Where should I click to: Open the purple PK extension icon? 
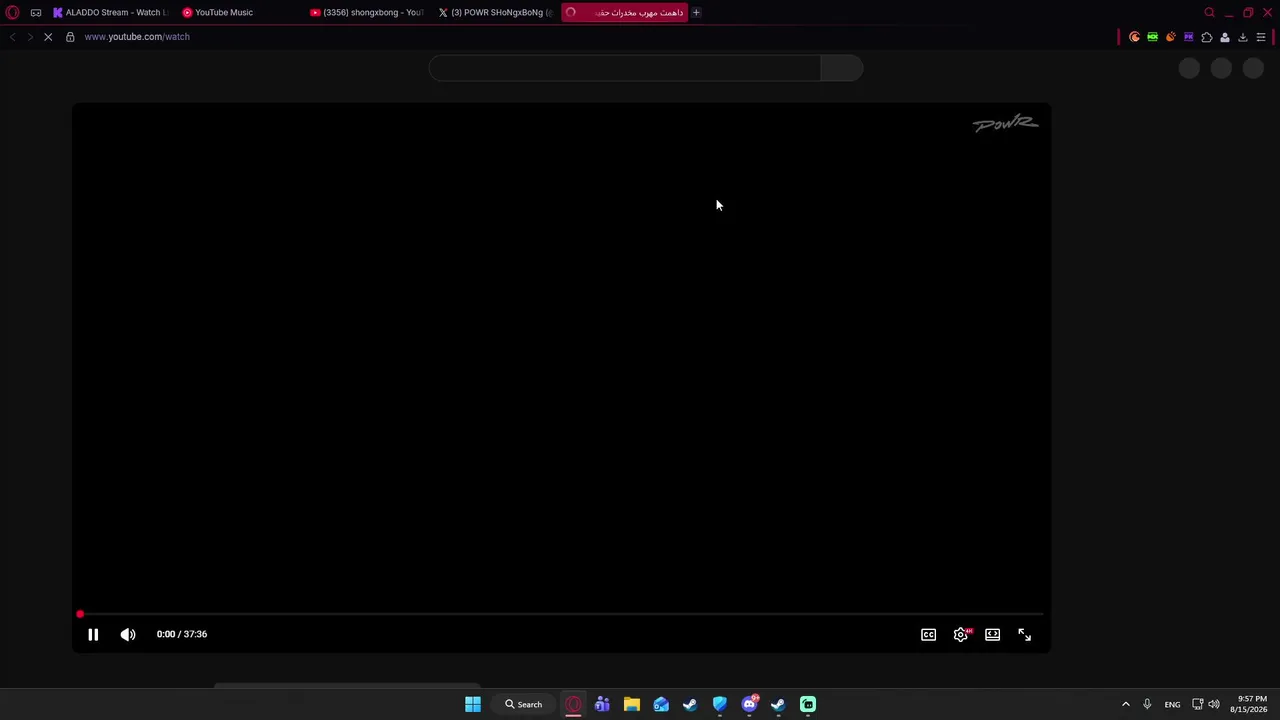(x=1188, y=37)
